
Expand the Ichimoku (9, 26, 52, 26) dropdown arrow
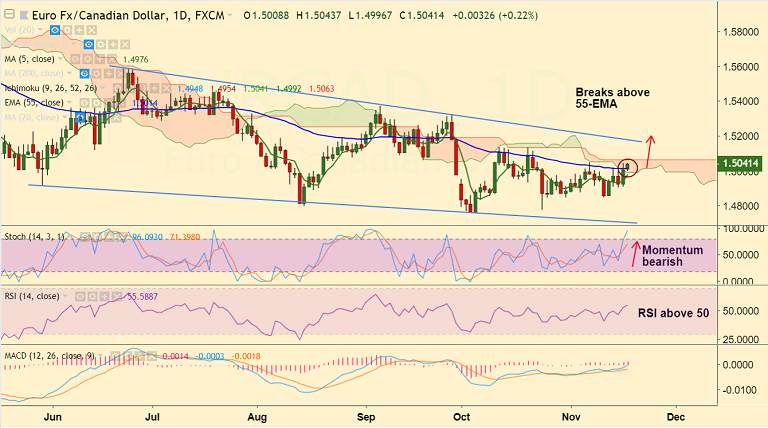tap(103, 88)
